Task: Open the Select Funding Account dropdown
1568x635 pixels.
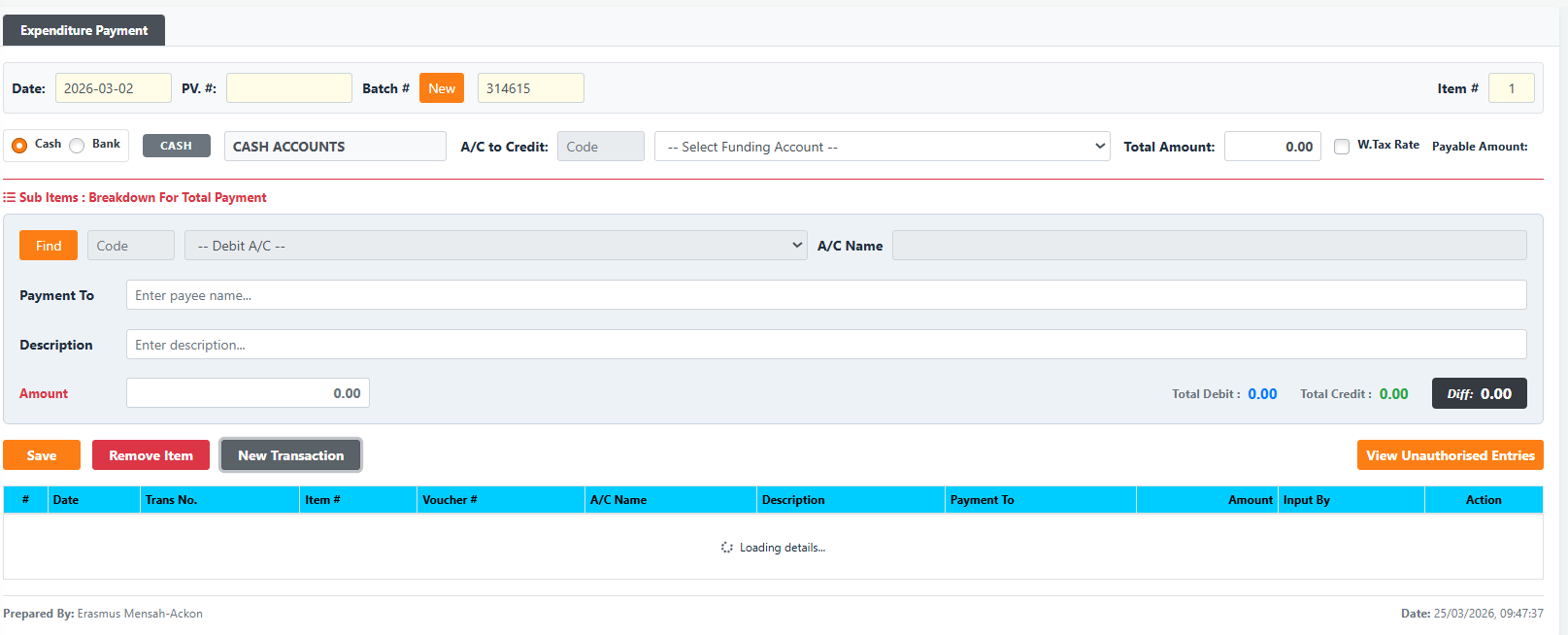Action: coord(882,147)
